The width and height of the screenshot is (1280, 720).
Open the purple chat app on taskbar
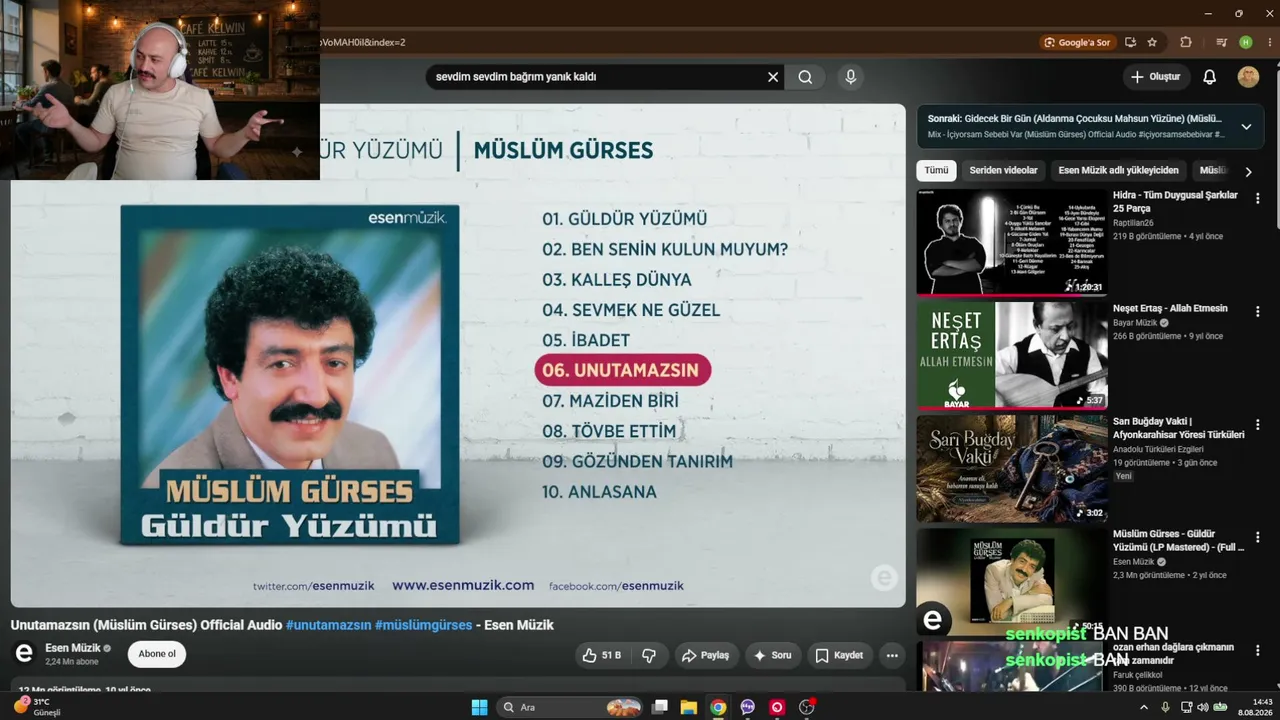[x=747, y=707]
